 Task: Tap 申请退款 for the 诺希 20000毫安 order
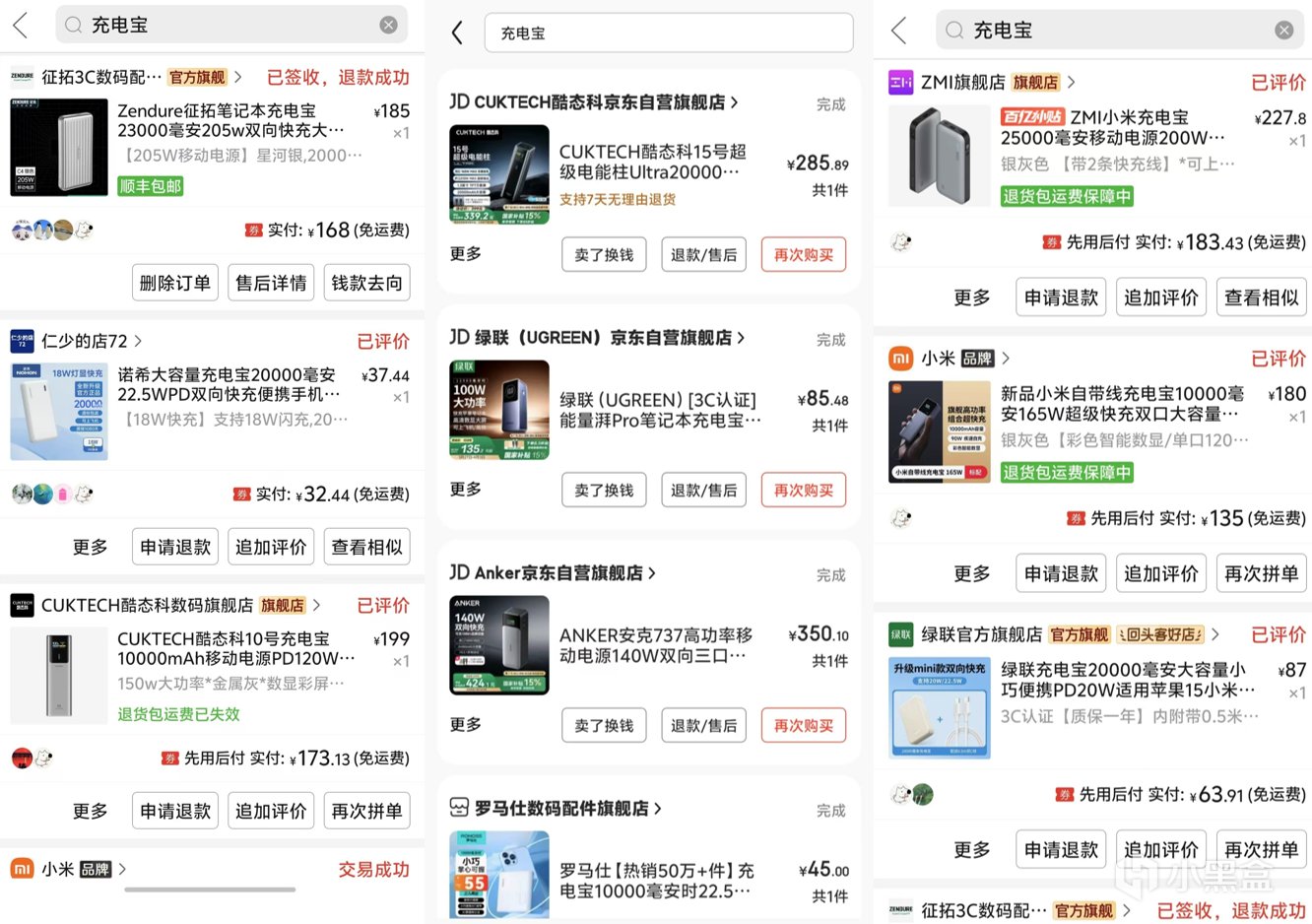click(175, 547)
